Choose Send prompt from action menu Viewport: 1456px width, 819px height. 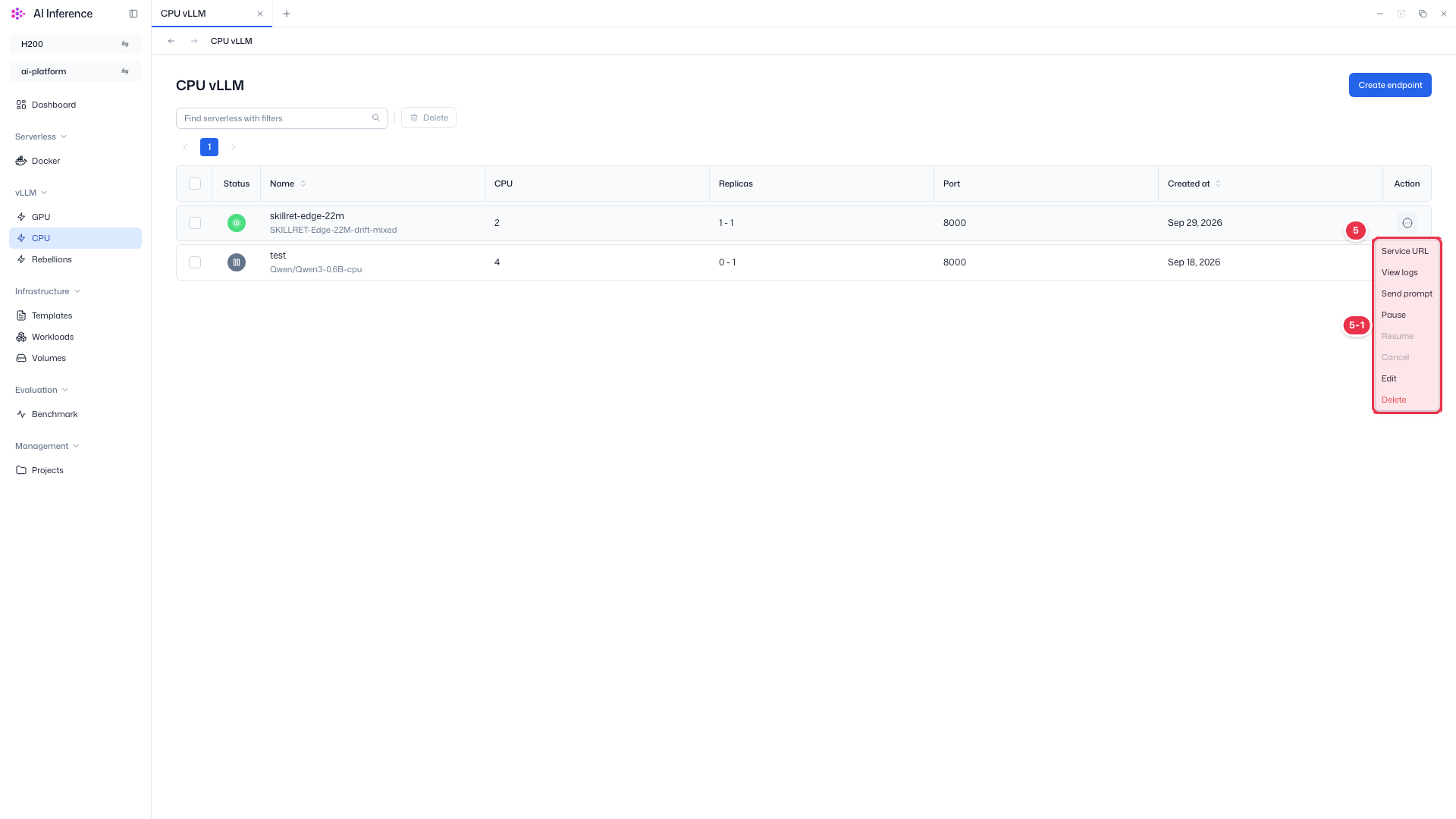[x=1407, y=293]
